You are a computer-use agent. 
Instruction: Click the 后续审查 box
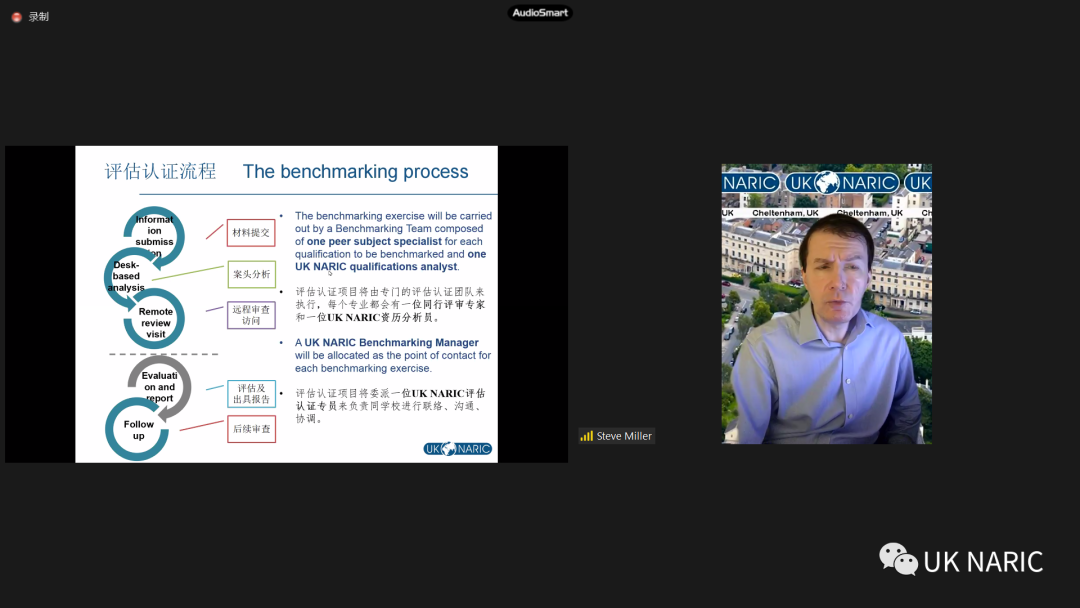tap(251, 429)
